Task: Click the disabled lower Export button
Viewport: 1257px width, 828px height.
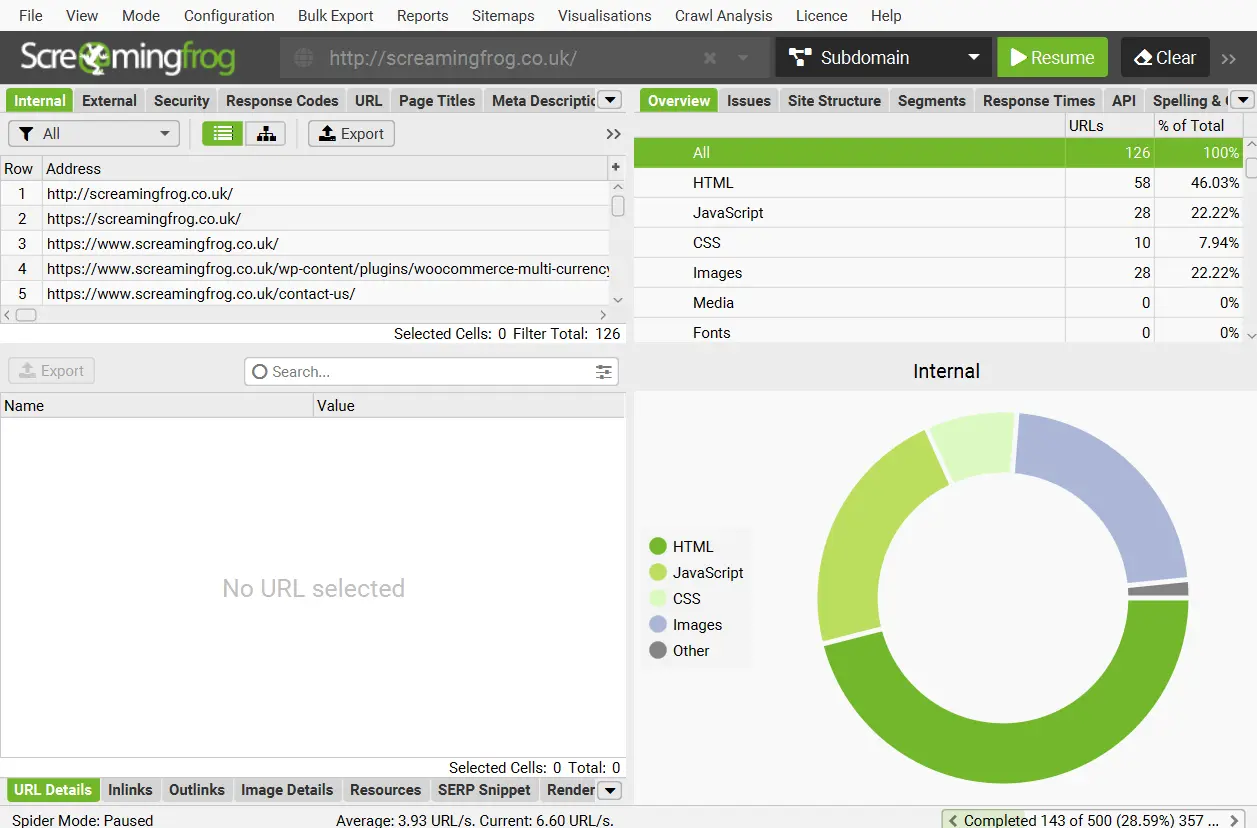Action: pos(52,371)
